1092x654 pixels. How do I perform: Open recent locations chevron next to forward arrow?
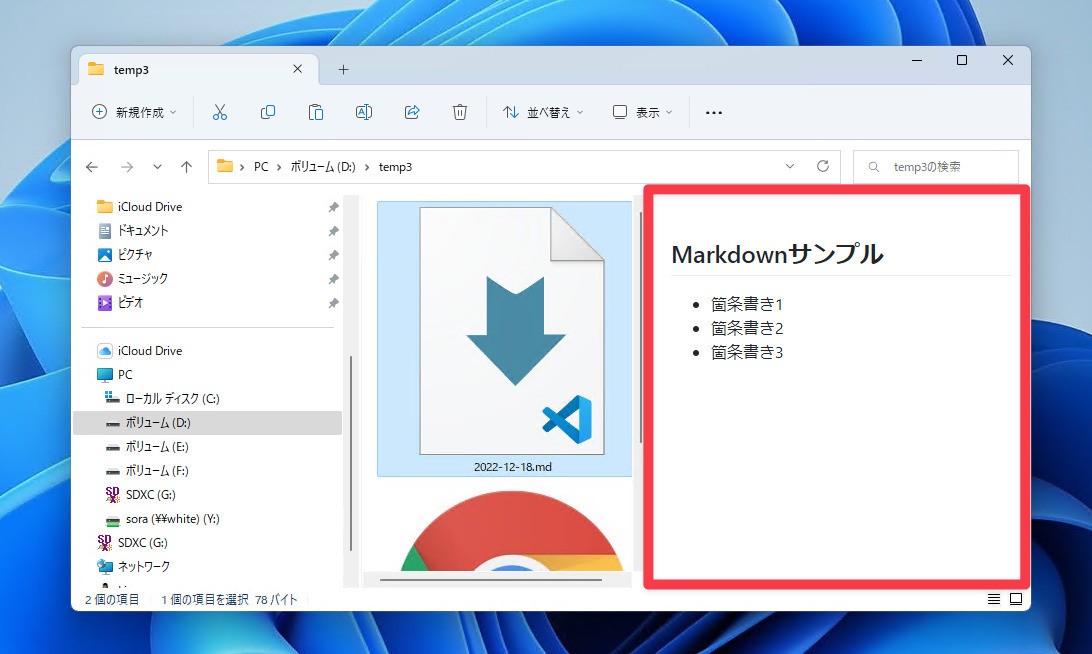point(157,167)
